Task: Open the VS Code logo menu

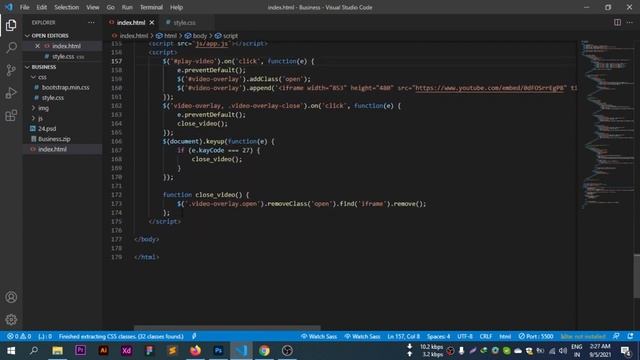Action: pyautogui.click(x=9, y=7)
